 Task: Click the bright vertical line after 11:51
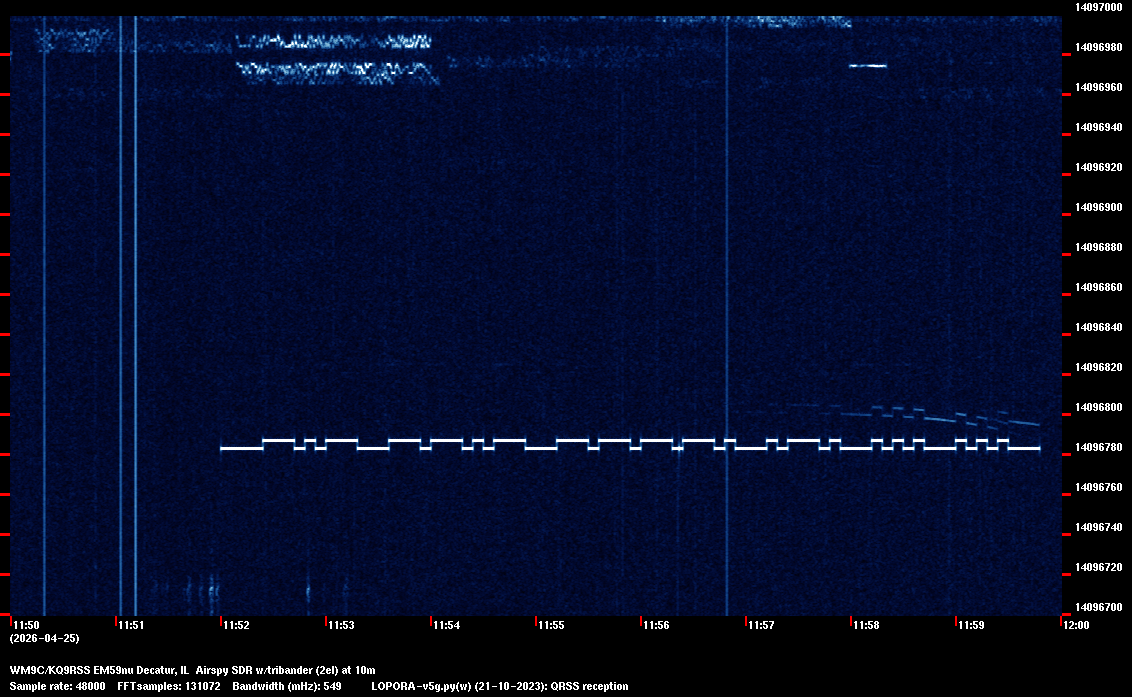coord(135,300)
